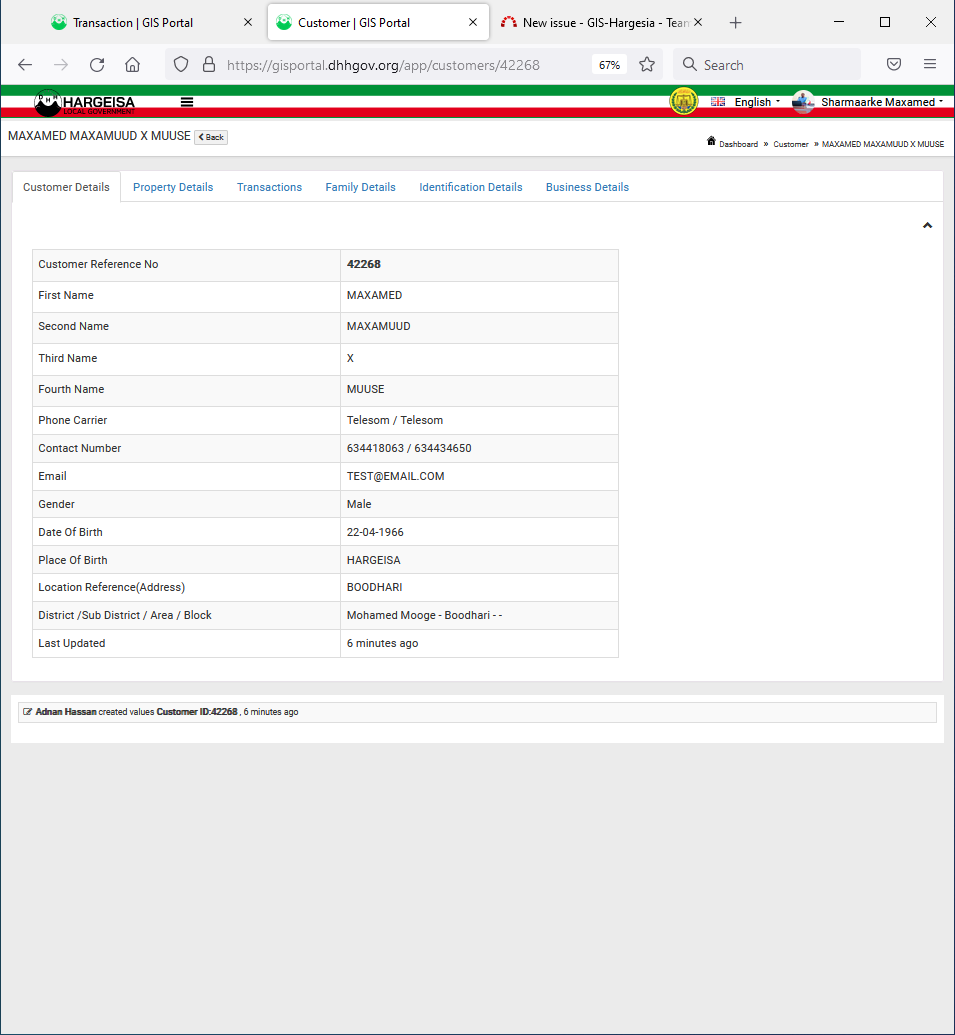Click customer reference number 42268
Screen dimensions: 955x1035
tap(364, 264)
